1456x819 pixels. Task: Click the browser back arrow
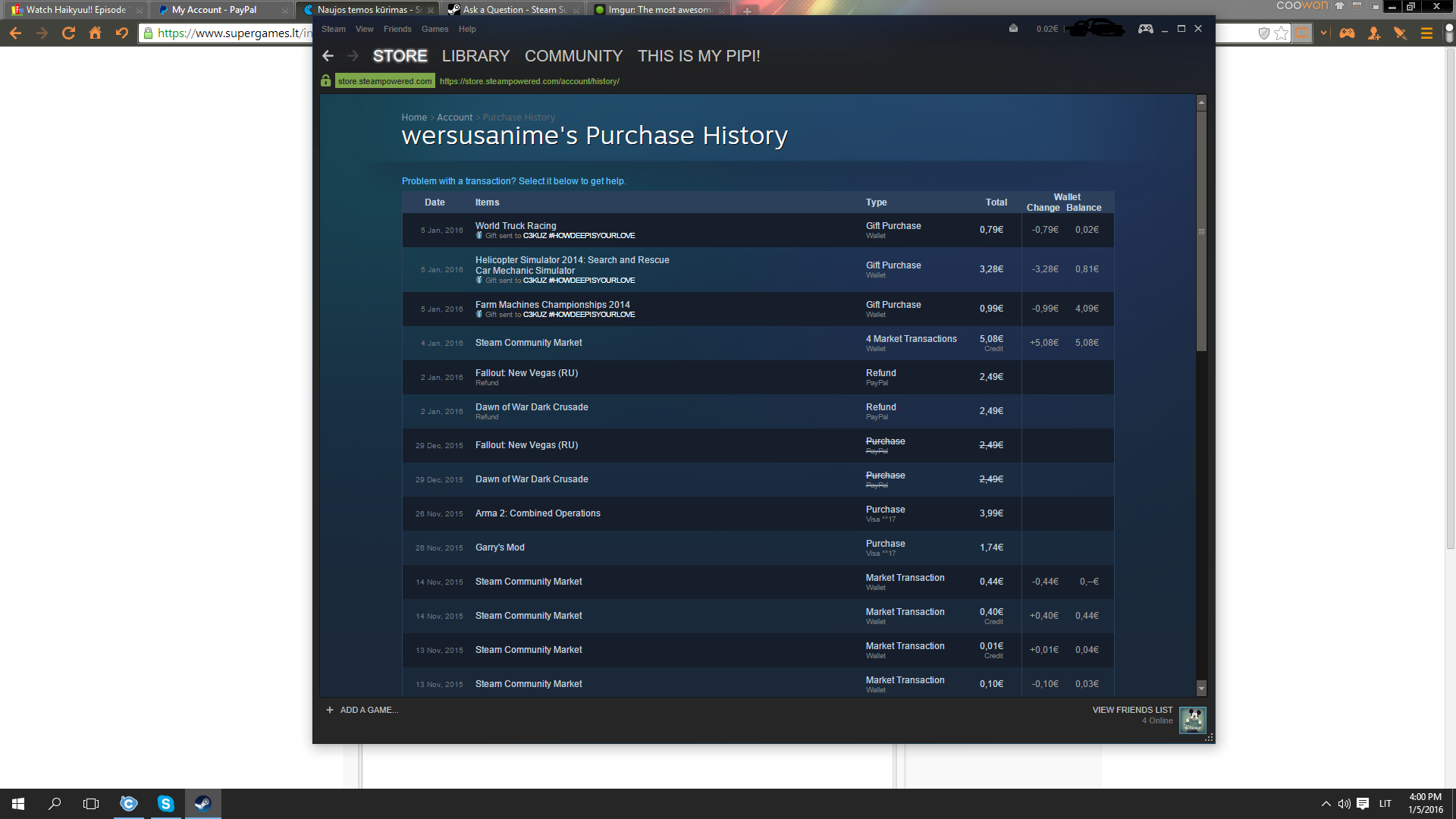pos(15,33)
